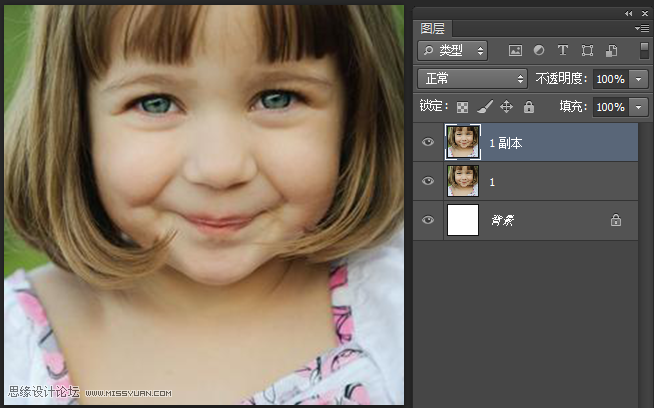
Task: Lock image pixels brush icon
Action: (x=485, y=107)
